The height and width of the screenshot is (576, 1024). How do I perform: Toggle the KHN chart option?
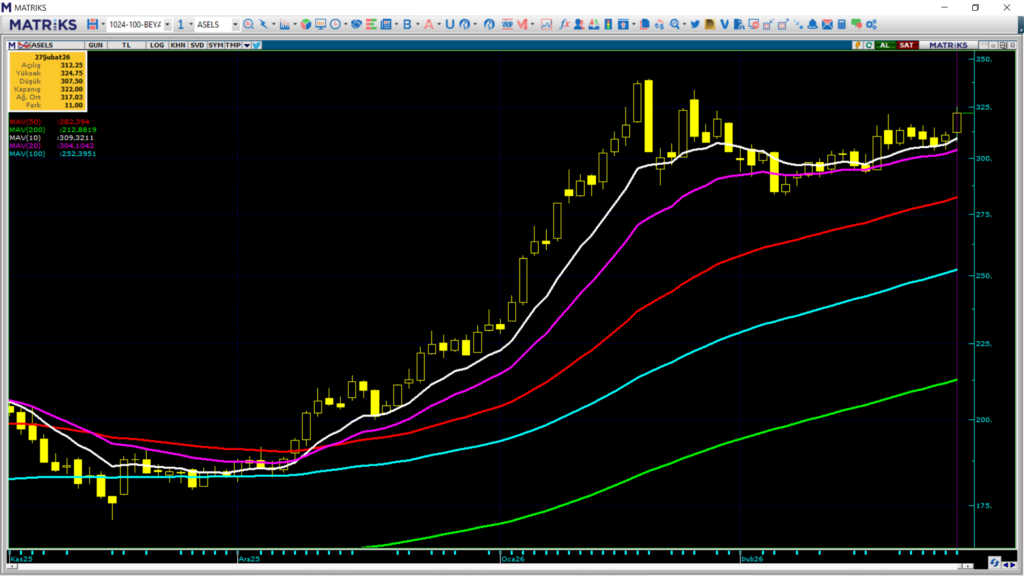click(x=177, y=45)
